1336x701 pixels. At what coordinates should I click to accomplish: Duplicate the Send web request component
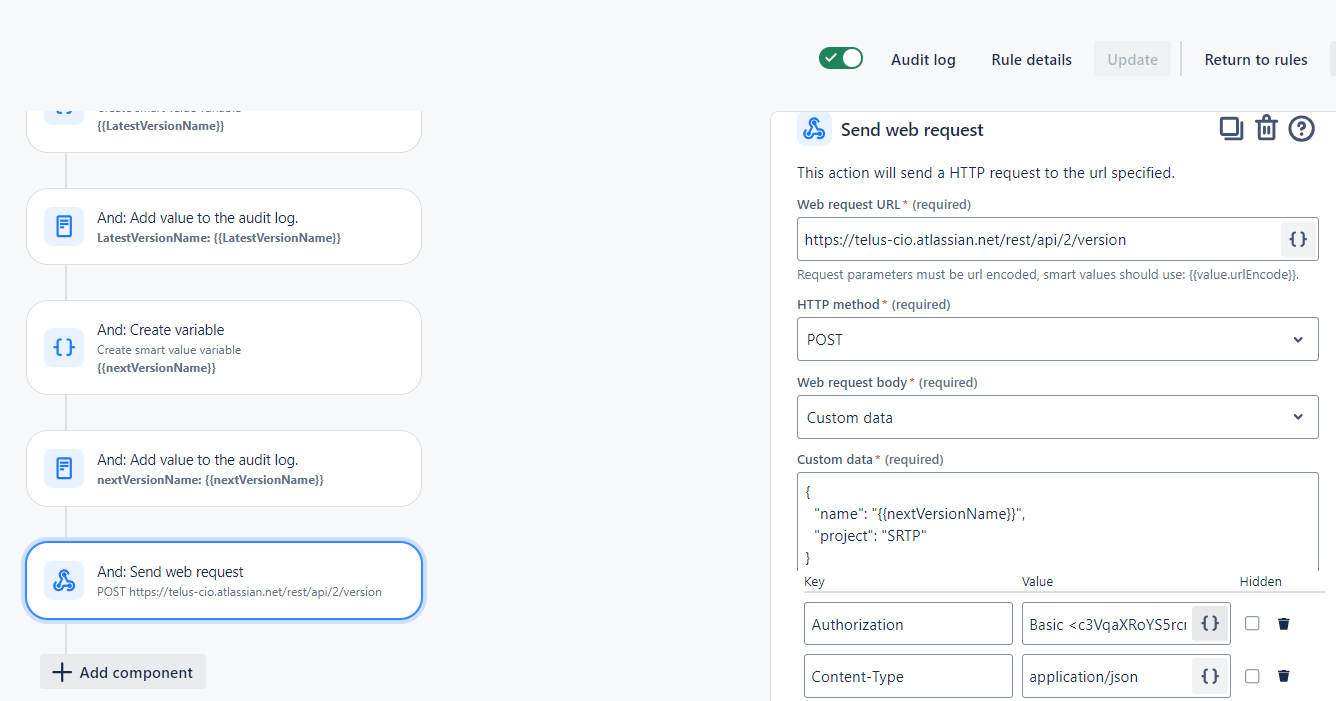(x=1231, y=129)
